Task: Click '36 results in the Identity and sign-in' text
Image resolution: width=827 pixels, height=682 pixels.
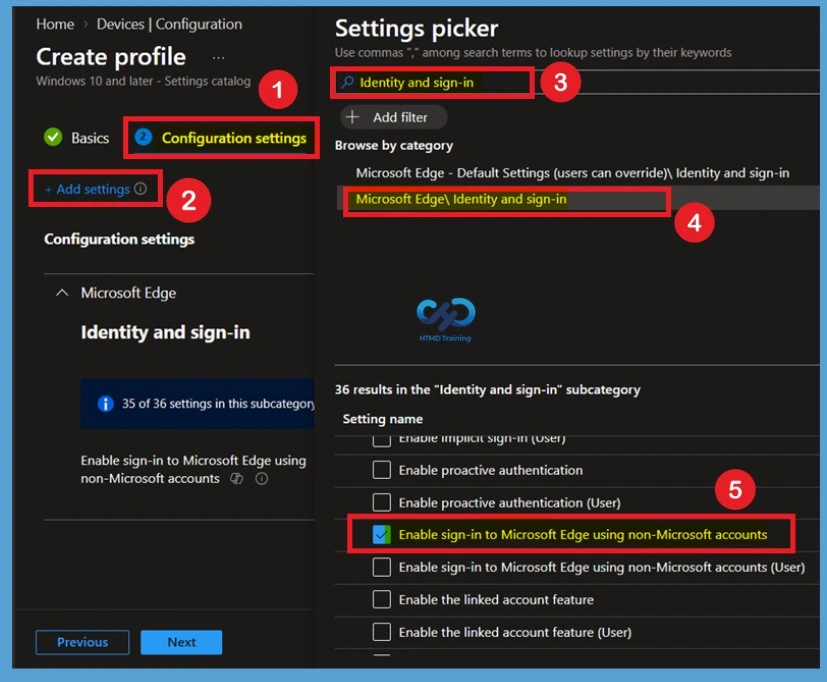Action: tap(487, 390)
